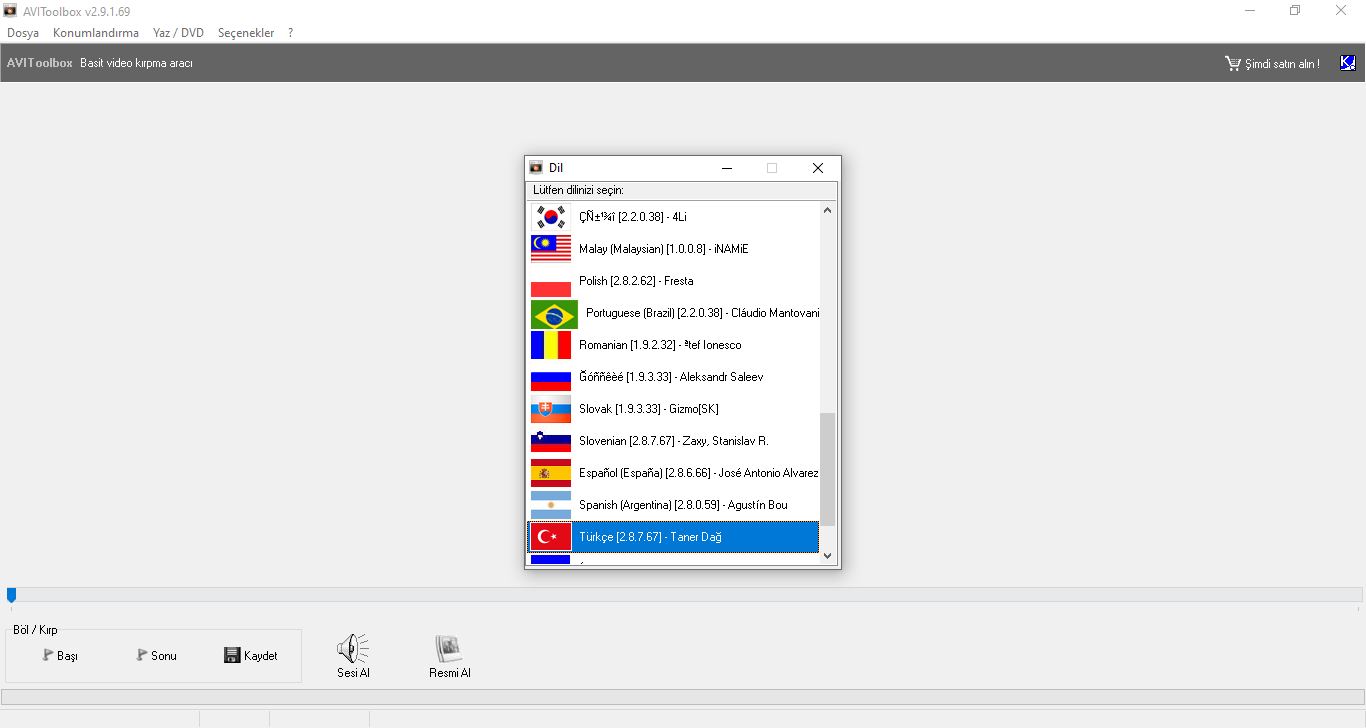
Task: Open the Seçenekler menu
Action: [x=246, y=33]
